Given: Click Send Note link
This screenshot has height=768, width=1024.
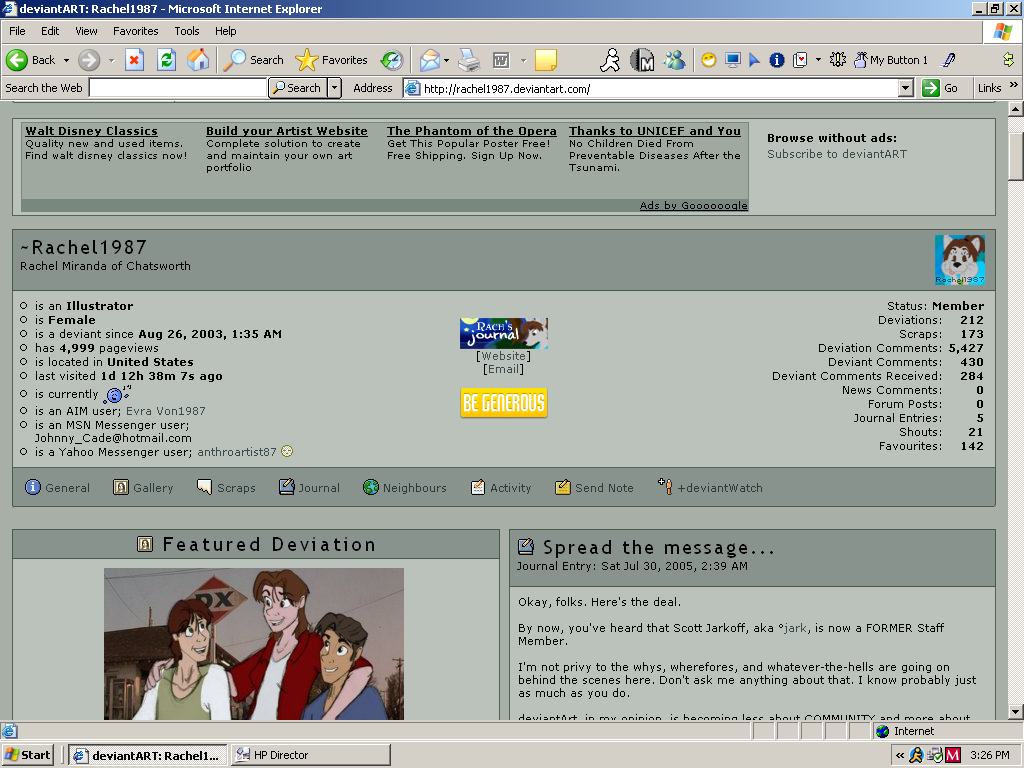Looking at the screenshot, I should tap(594, 487).
